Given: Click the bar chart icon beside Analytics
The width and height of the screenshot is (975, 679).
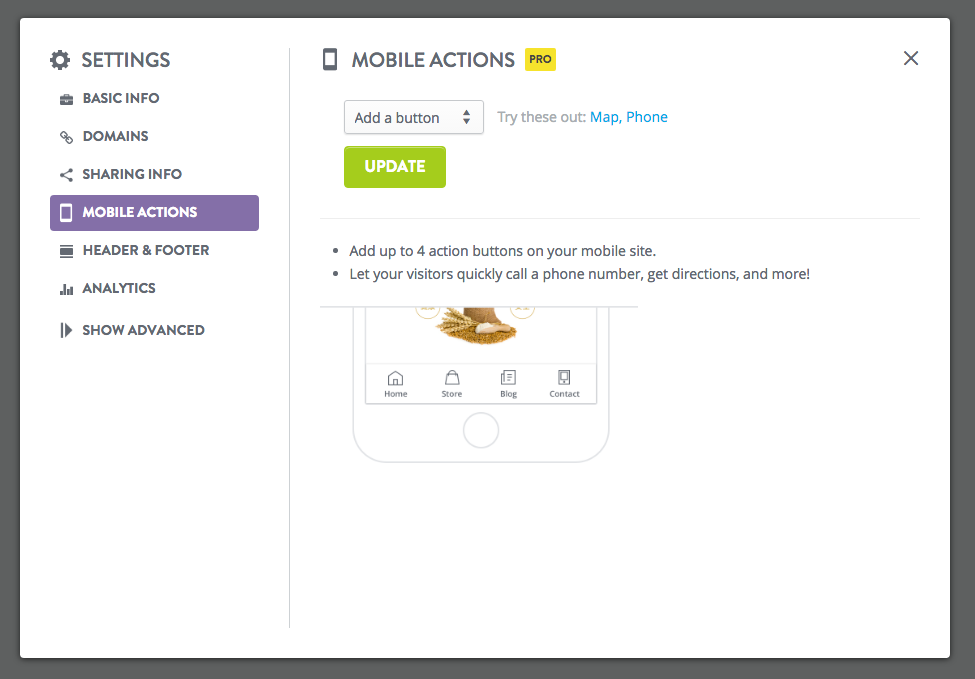Looking at the screenshot, I should [x=66, y=289].
